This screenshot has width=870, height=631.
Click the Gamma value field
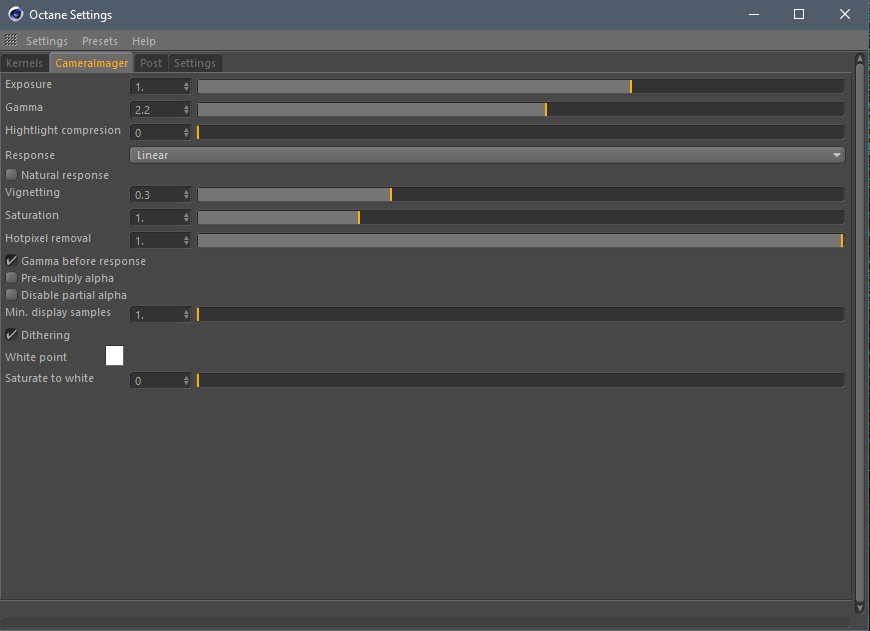156,109
